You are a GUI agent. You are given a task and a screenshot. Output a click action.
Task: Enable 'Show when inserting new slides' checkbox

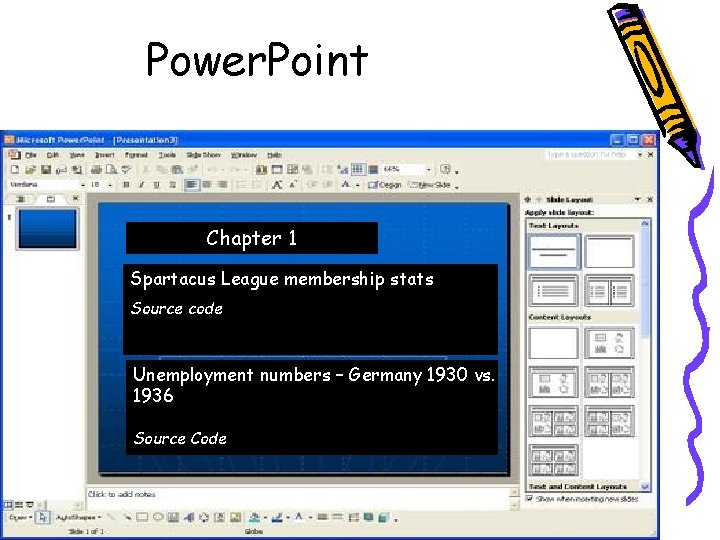click(529, 498)
